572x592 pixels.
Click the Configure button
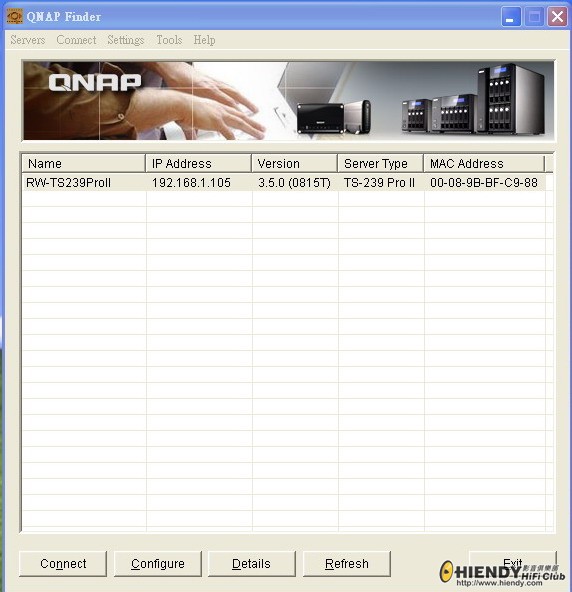(x=158, y=564)
